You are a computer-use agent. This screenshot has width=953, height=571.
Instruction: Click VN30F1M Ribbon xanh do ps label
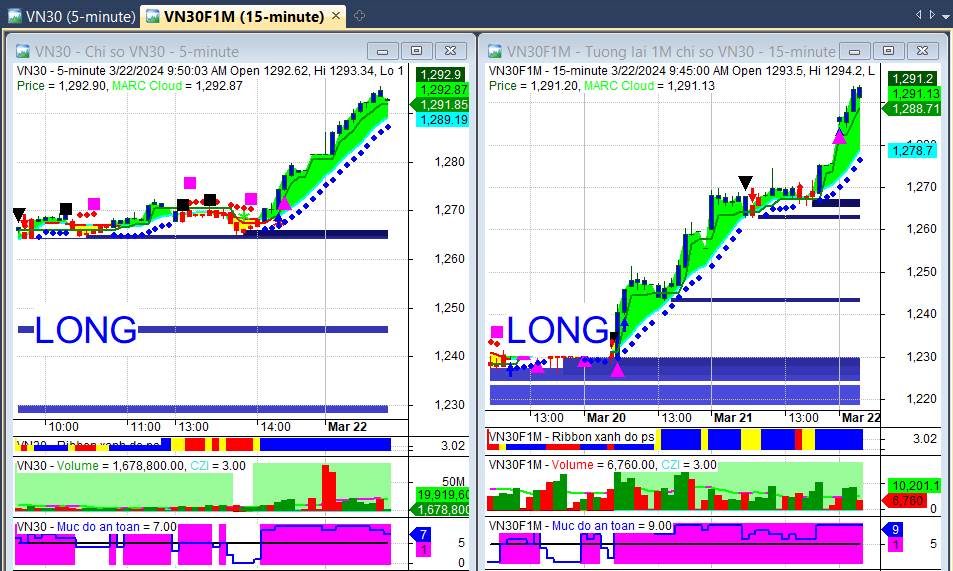571,437
